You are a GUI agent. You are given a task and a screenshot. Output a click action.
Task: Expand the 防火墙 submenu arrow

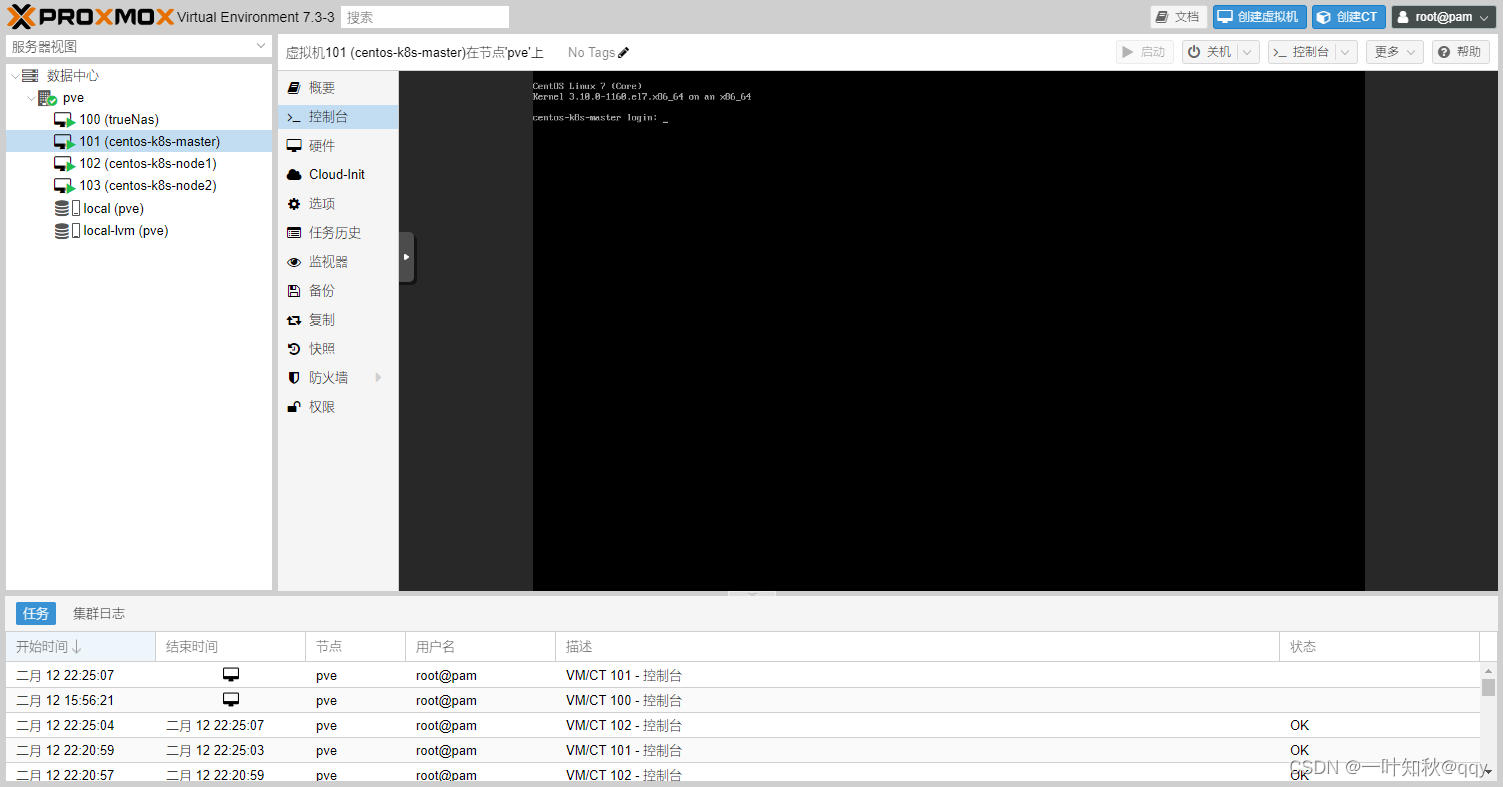tap(378, 378)
